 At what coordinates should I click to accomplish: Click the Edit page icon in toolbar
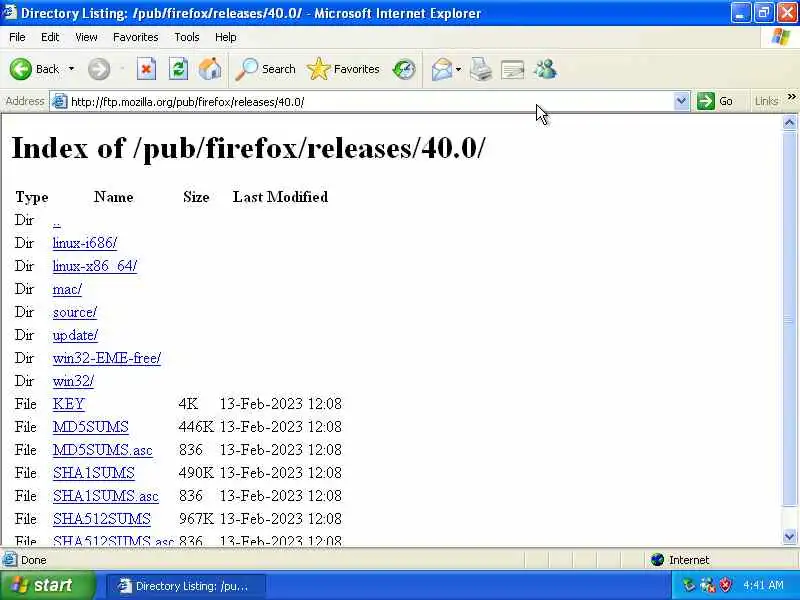tap(513, 69)
